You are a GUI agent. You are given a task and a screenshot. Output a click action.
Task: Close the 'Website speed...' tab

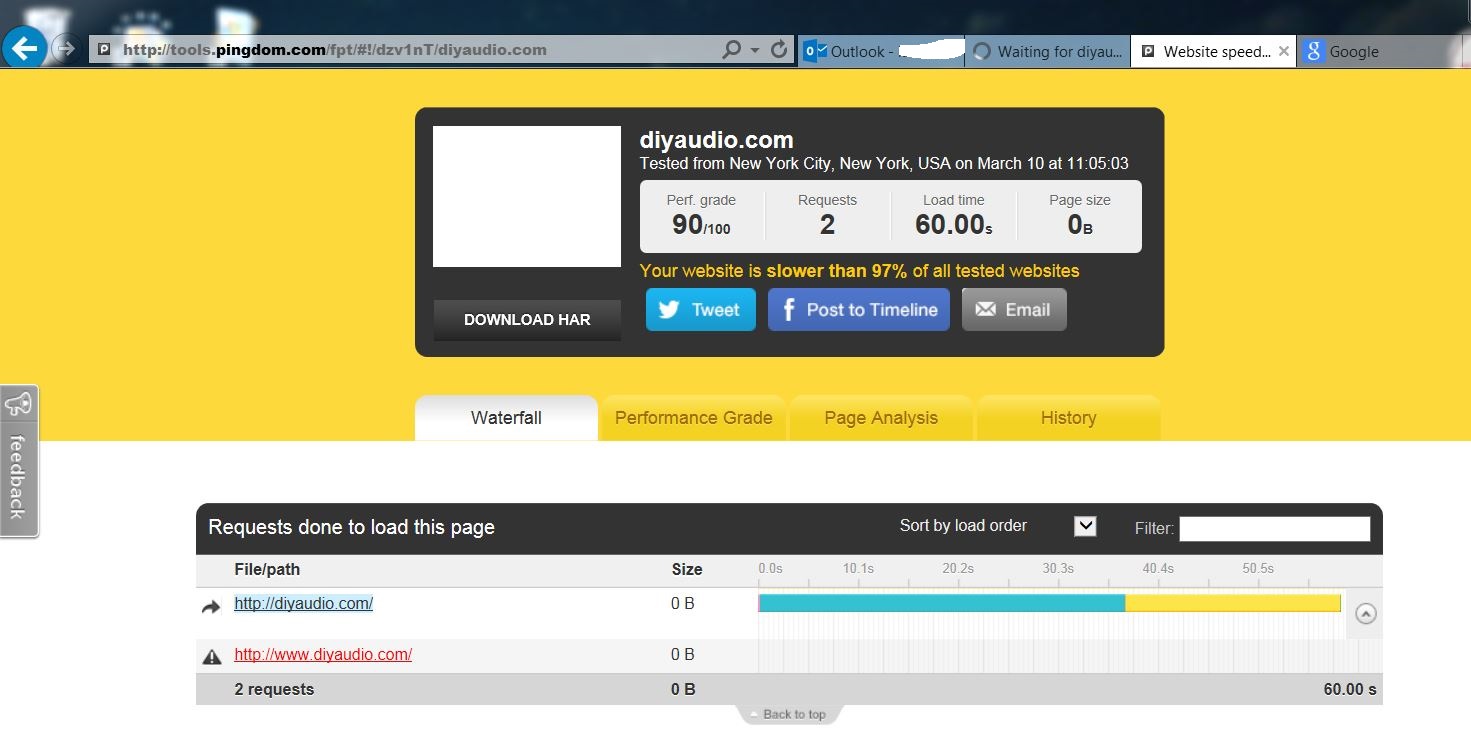1284,51
